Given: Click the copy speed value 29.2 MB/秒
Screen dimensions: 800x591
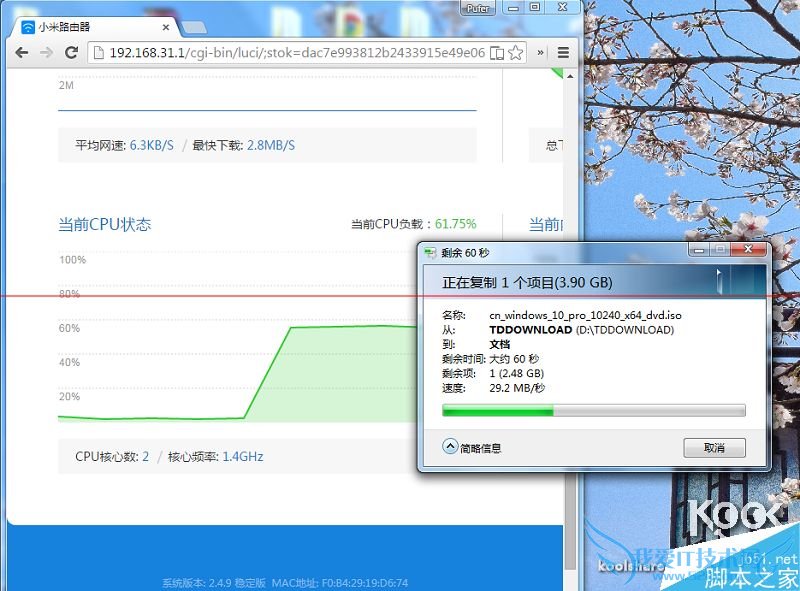Looking at the screenshot, I should [517, 388].
